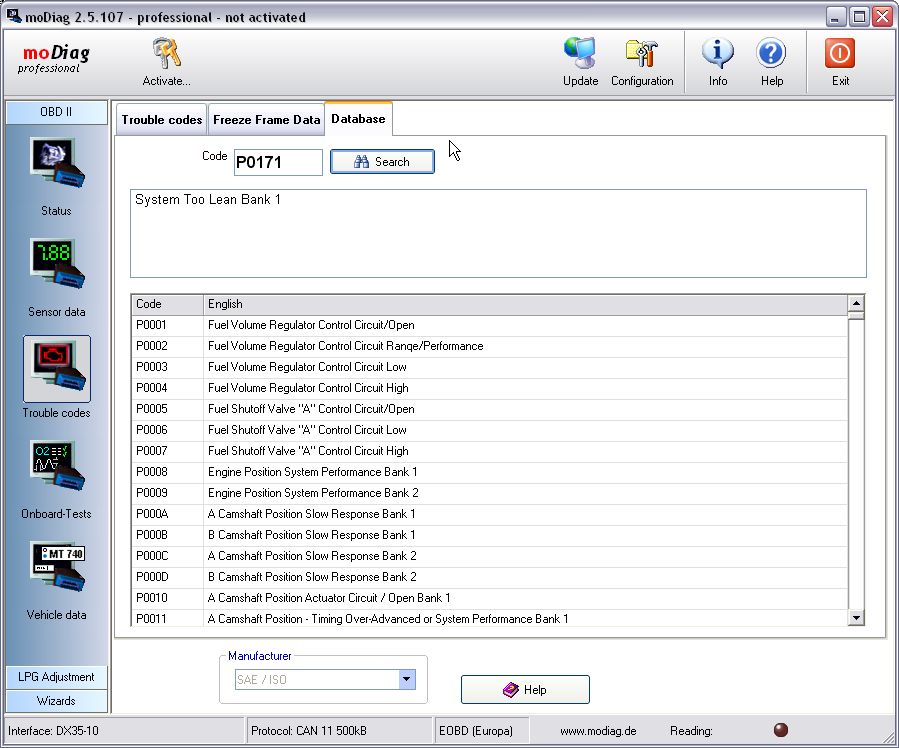This screenshot has width=899, height=748.
Task: Open the Sensor data sidebar icon
Action: pyautogui.click(x=57, y=264)
